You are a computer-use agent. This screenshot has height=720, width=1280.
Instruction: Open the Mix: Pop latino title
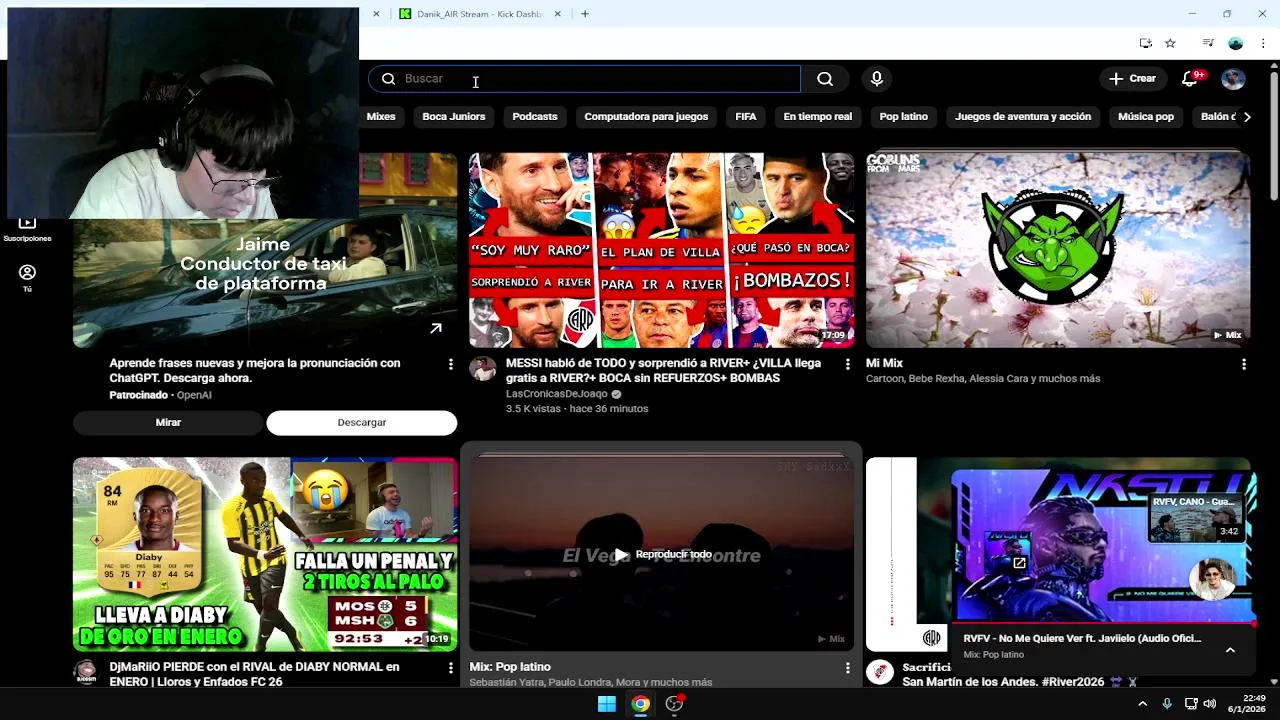point(510,667)
